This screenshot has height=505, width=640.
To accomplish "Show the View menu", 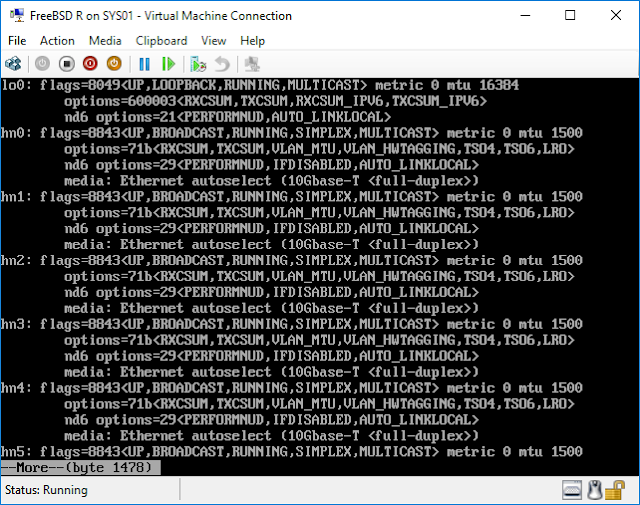I will tap(213, 41).
